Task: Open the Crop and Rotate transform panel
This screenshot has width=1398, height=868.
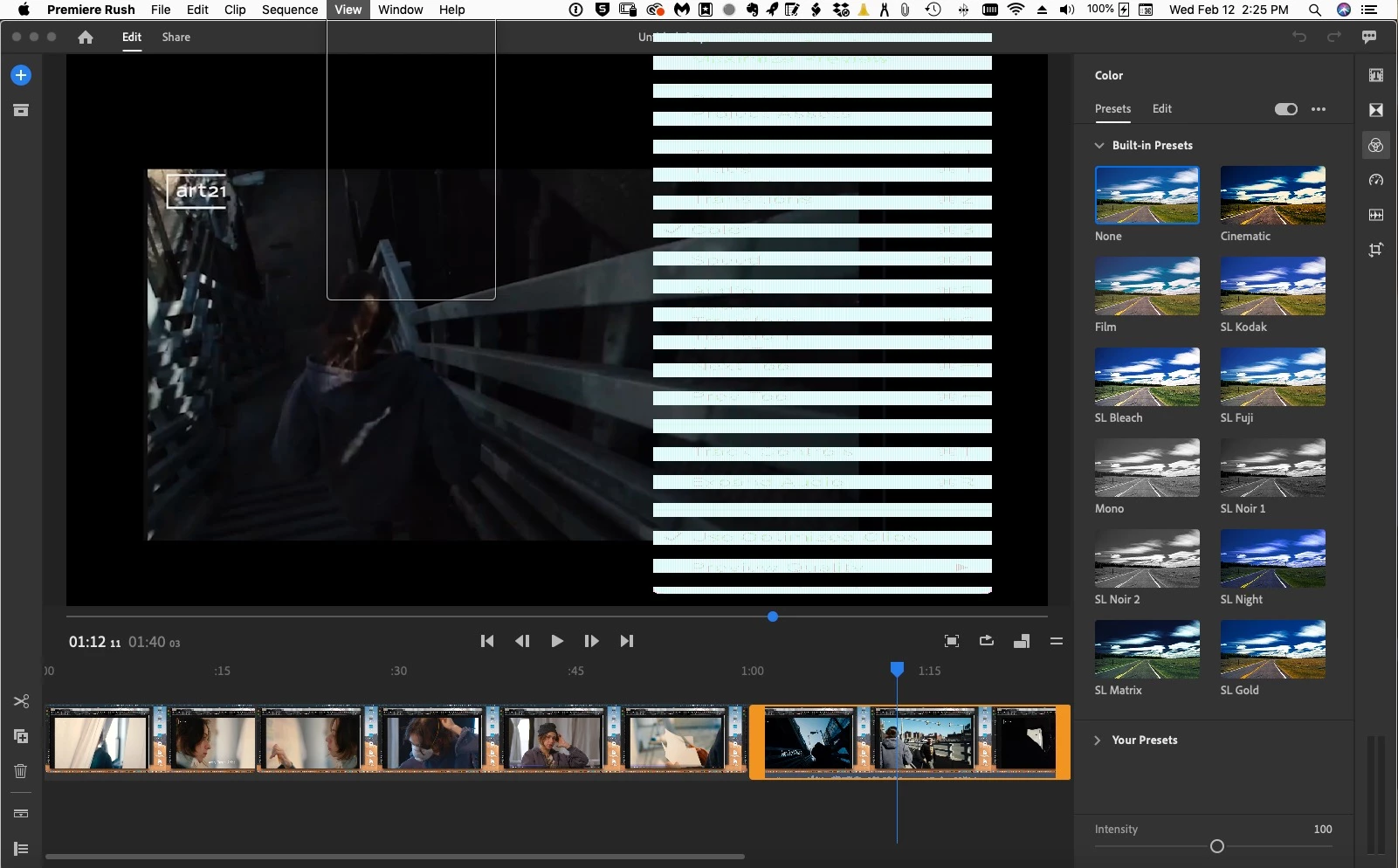Action: tap(1376, 250)
